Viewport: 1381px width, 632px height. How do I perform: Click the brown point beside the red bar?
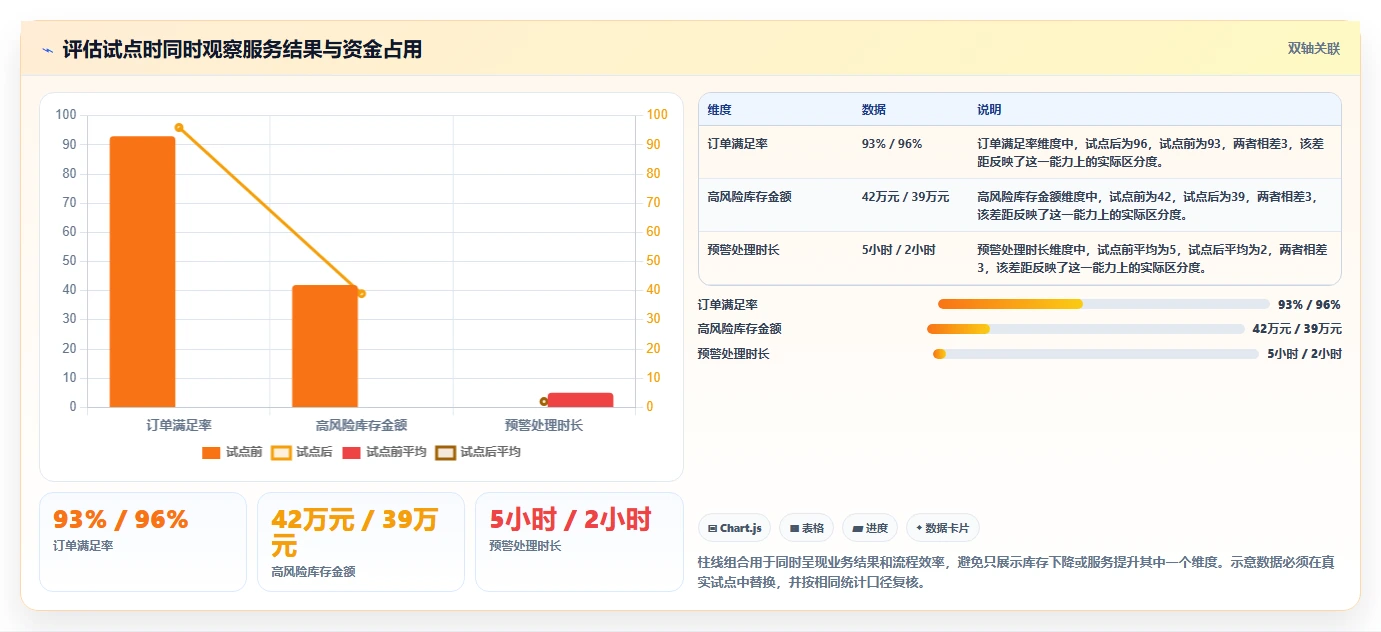coord(544,401)
